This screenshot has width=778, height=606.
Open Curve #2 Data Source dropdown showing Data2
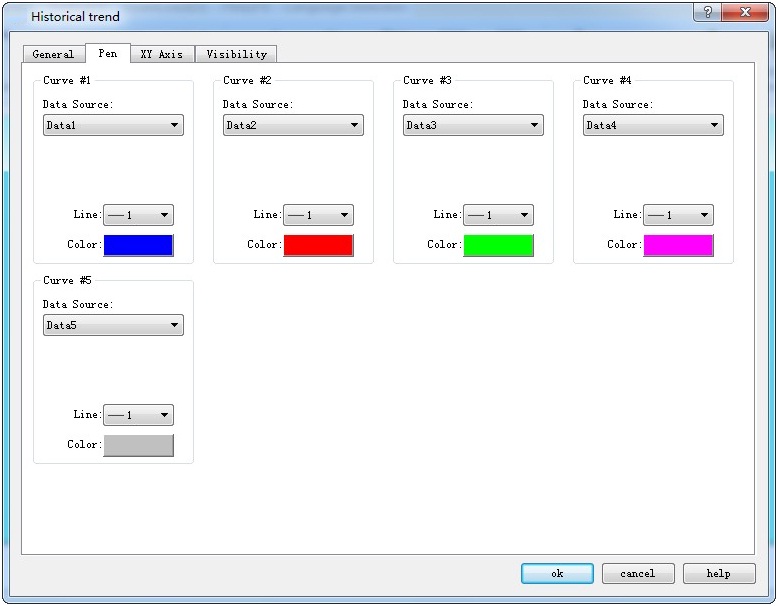click(293, 125)
